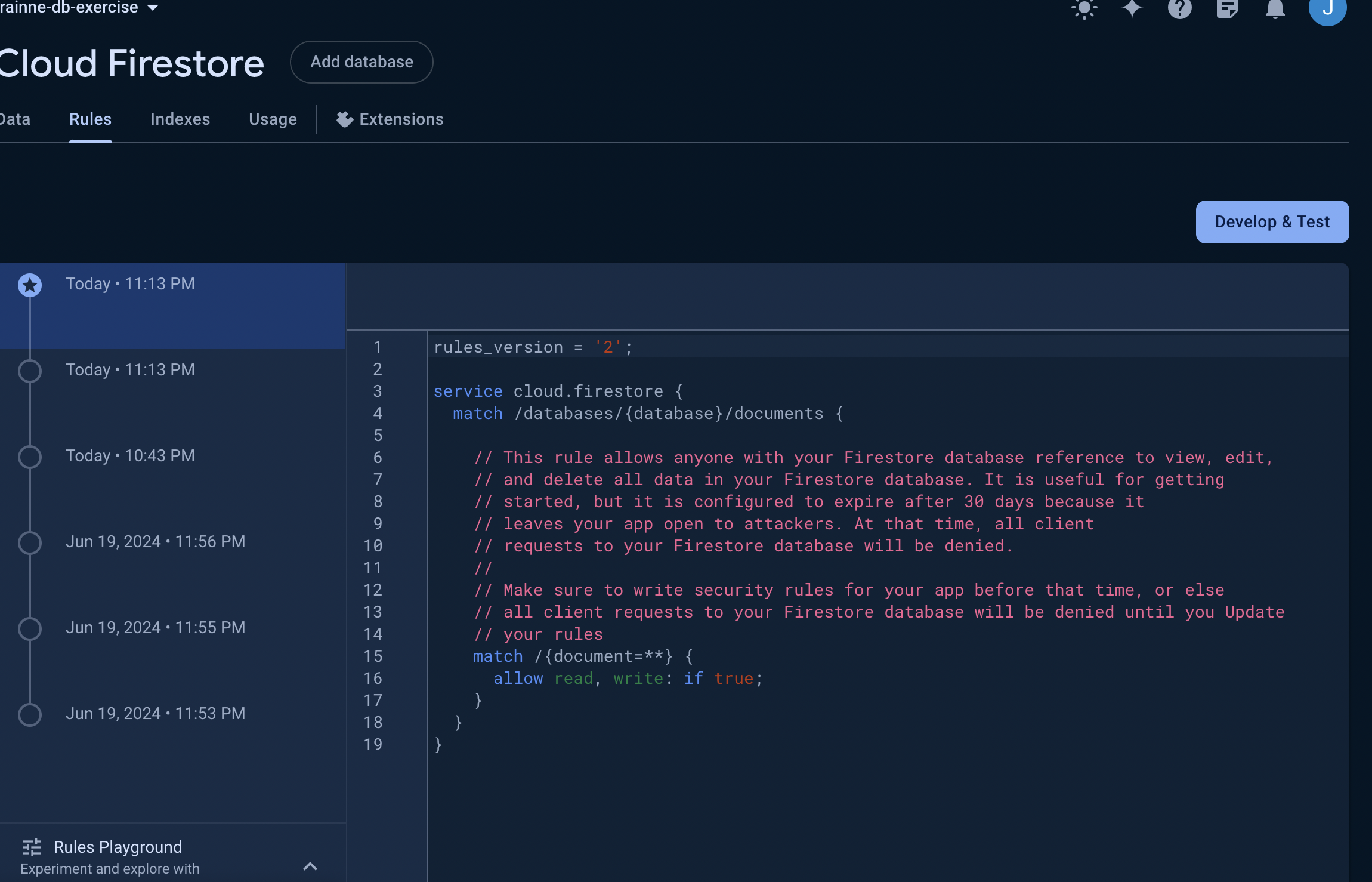1372x882 pixels.
Task: Select the Rules tab
Action: tap(91, 119)
